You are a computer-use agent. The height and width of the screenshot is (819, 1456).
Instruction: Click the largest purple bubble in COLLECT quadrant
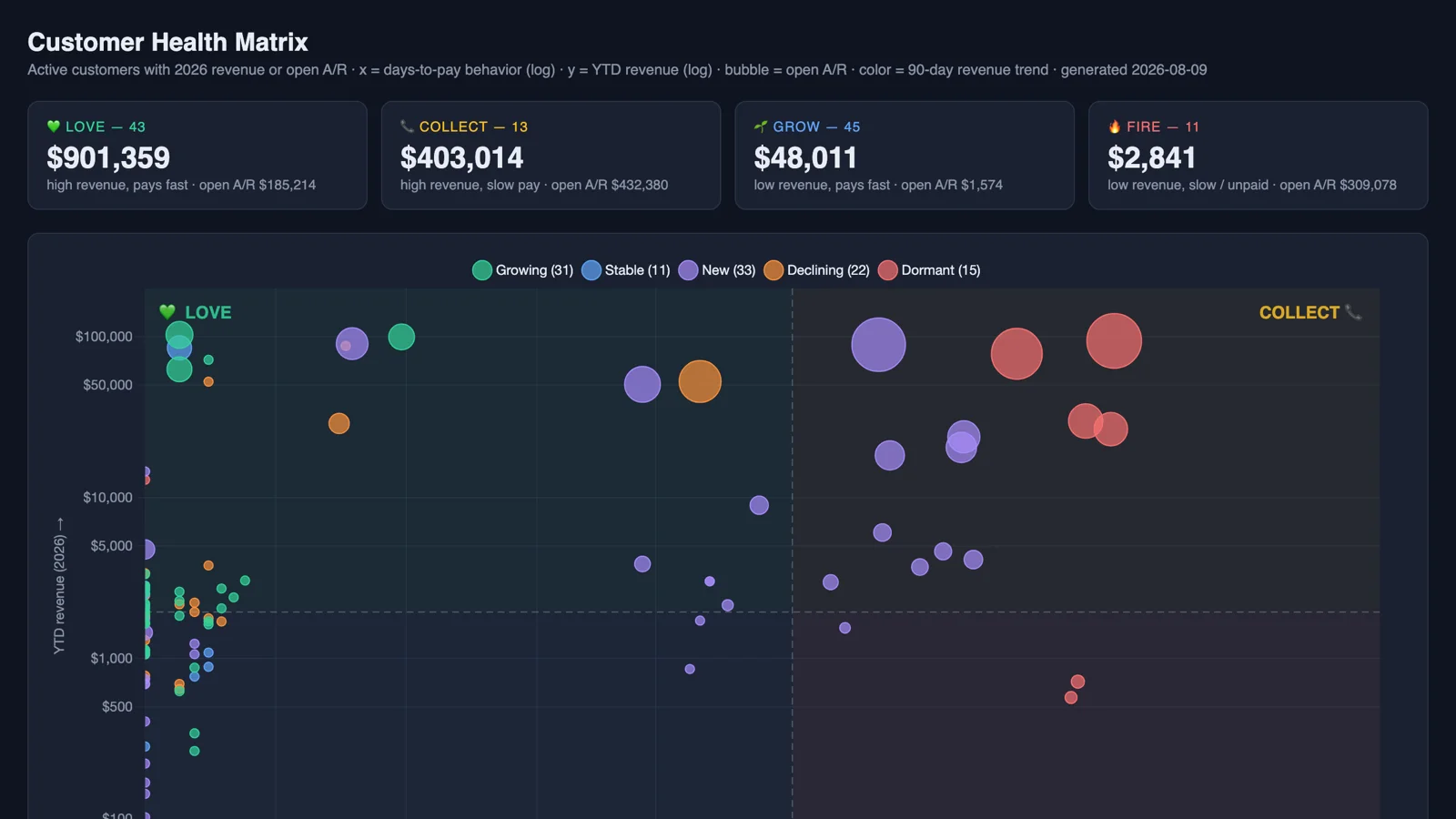[x=878, y=345]
